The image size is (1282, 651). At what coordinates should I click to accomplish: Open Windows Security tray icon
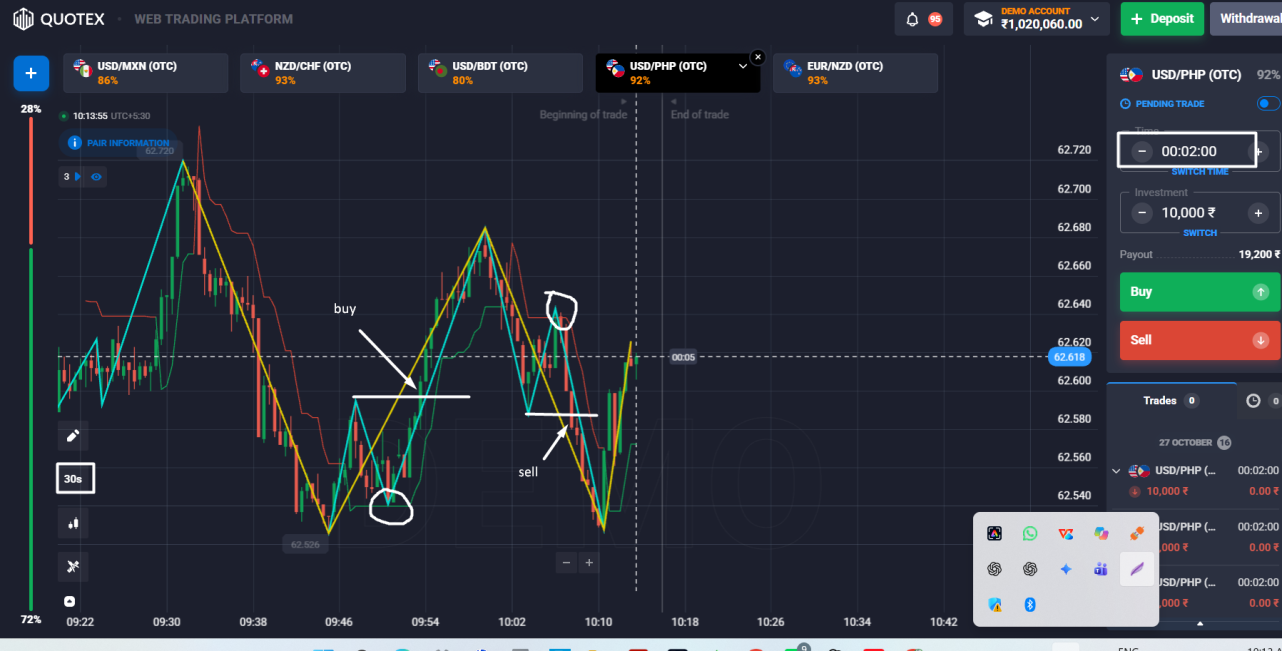tap(994, 604)
